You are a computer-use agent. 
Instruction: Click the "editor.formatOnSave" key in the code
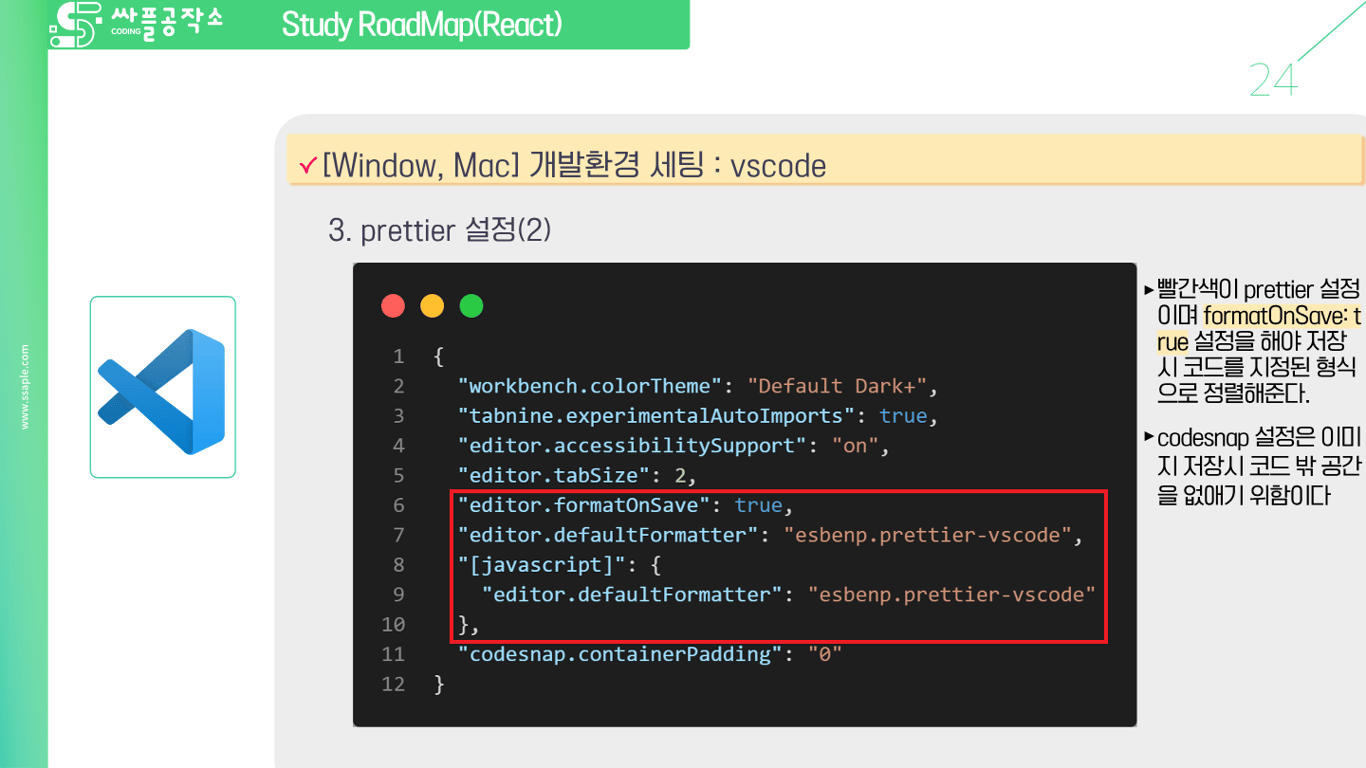585,505
